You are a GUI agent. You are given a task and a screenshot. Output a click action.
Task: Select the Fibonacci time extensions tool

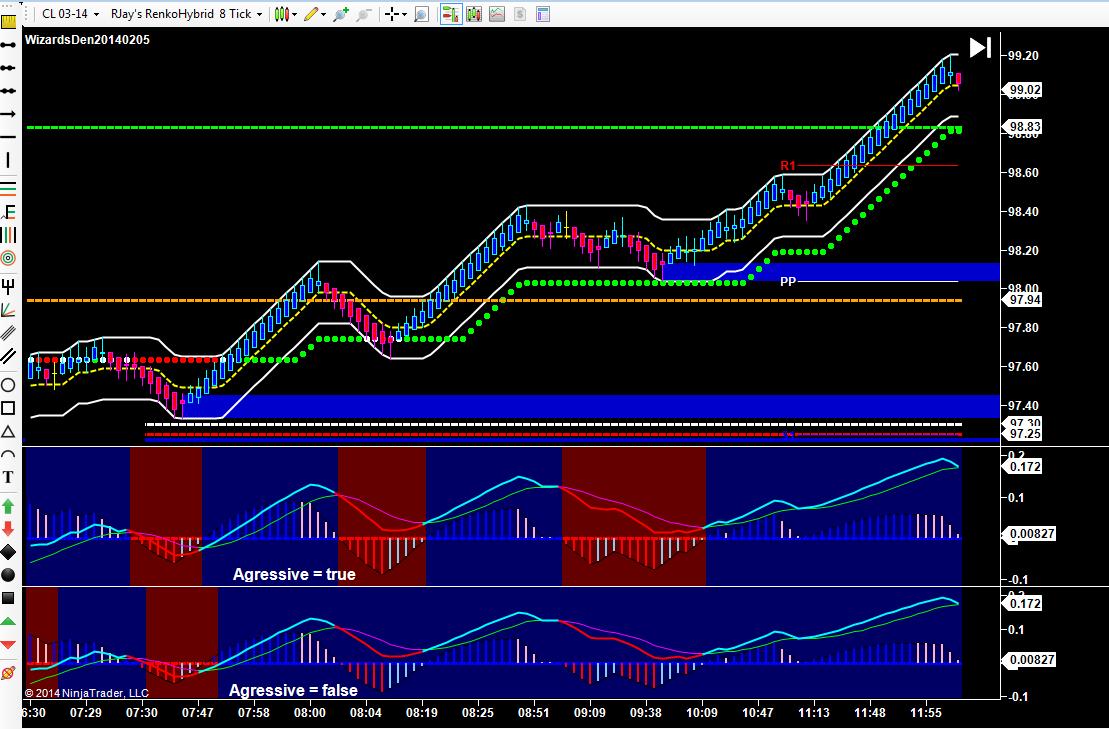click(8, 235)
